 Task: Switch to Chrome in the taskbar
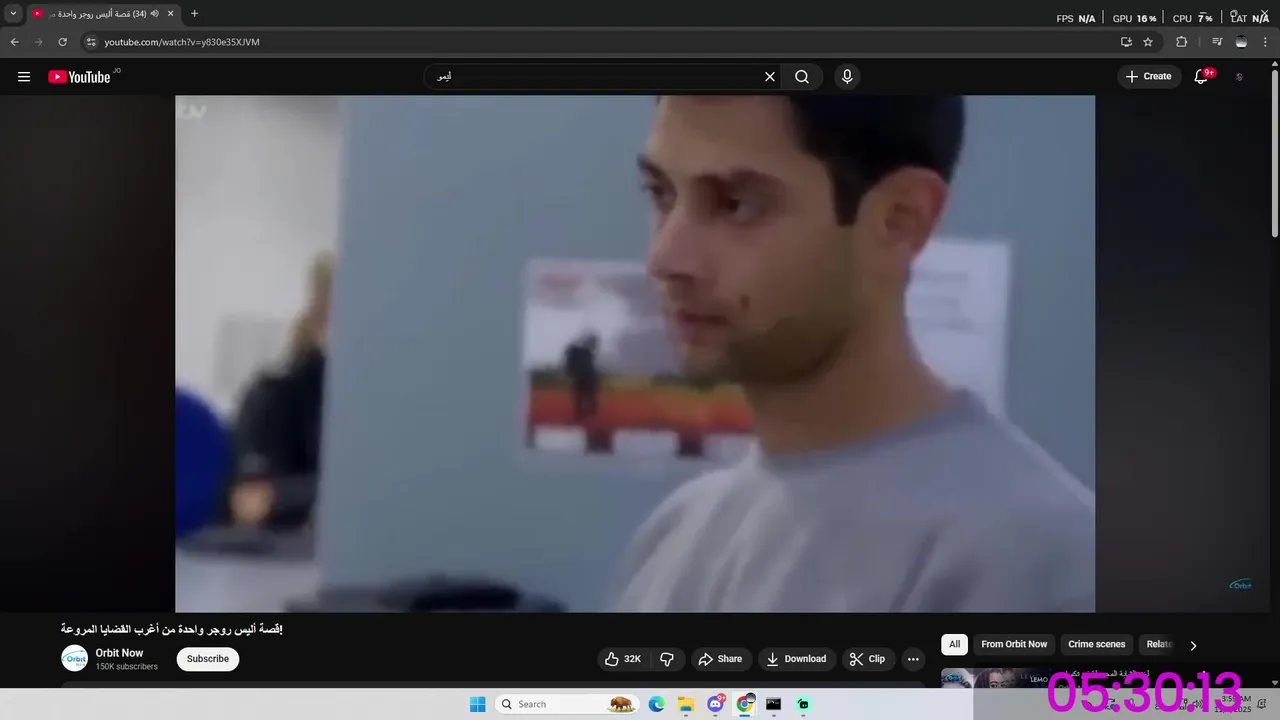tap(745, 704)
